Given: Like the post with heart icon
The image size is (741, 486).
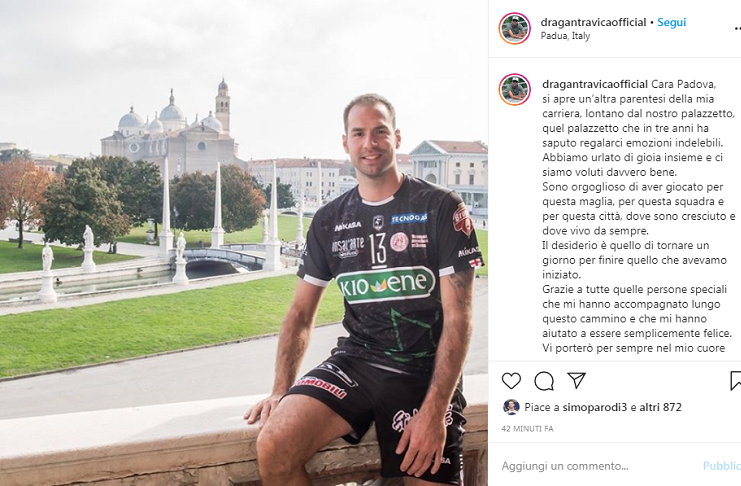Looking at the screenshot, I should click(x=511, y=381).
